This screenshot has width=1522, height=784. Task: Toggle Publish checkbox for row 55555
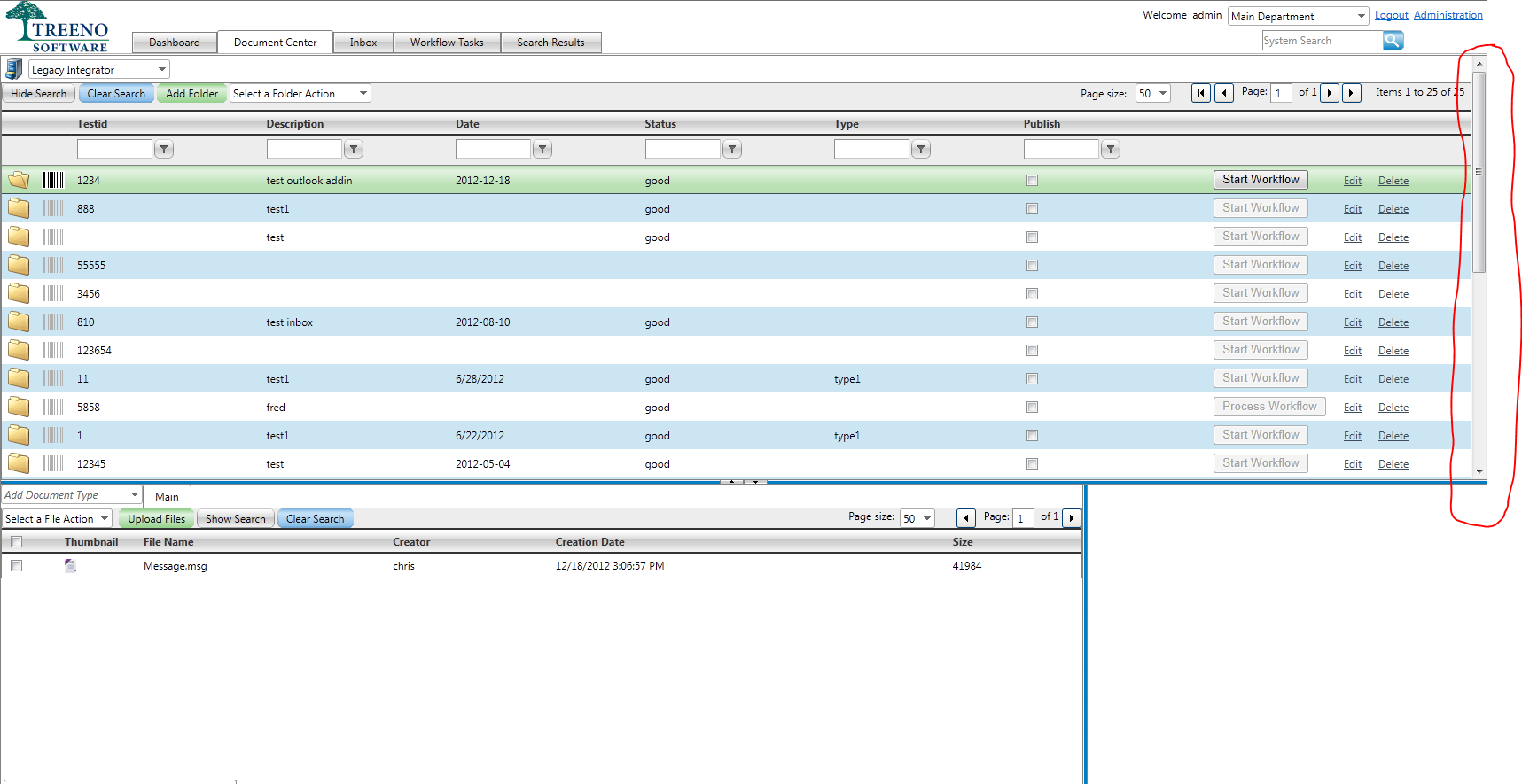click(x=1032, y=266)
